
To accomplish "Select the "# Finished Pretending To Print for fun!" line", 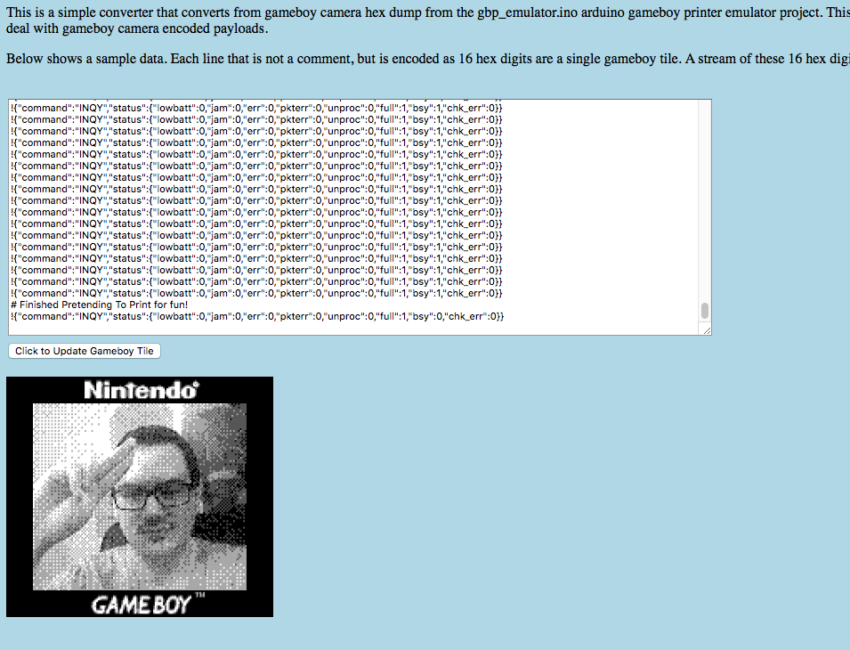I will pyautogui.click(x=99, y=305).
